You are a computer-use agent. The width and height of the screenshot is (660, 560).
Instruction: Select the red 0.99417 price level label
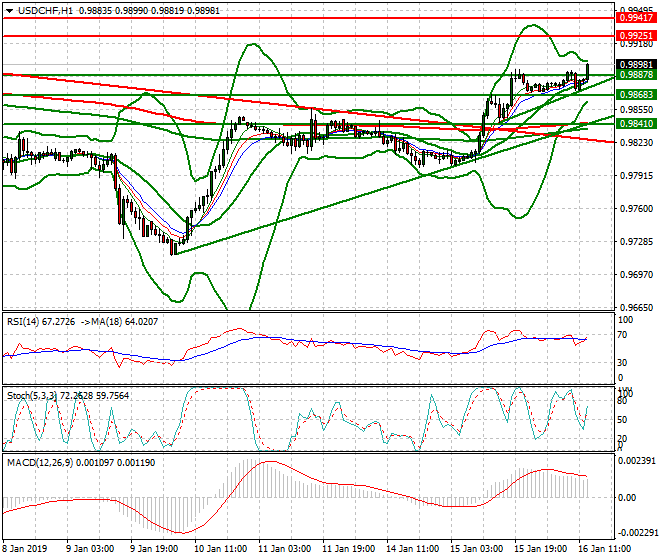click(x=636, y=18)
